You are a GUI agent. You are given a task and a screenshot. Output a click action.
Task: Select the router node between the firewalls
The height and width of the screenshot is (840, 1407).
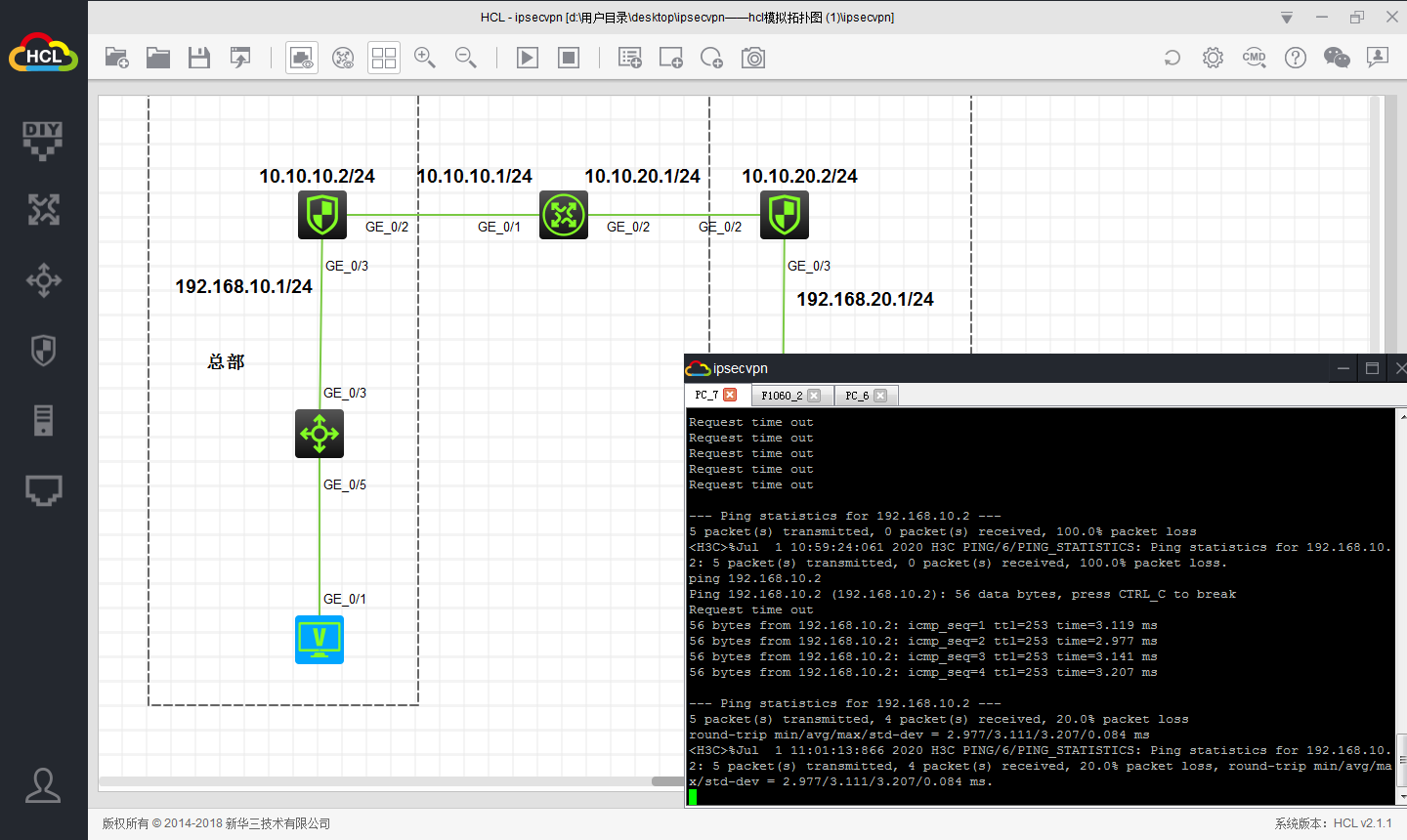click(564, 215)
